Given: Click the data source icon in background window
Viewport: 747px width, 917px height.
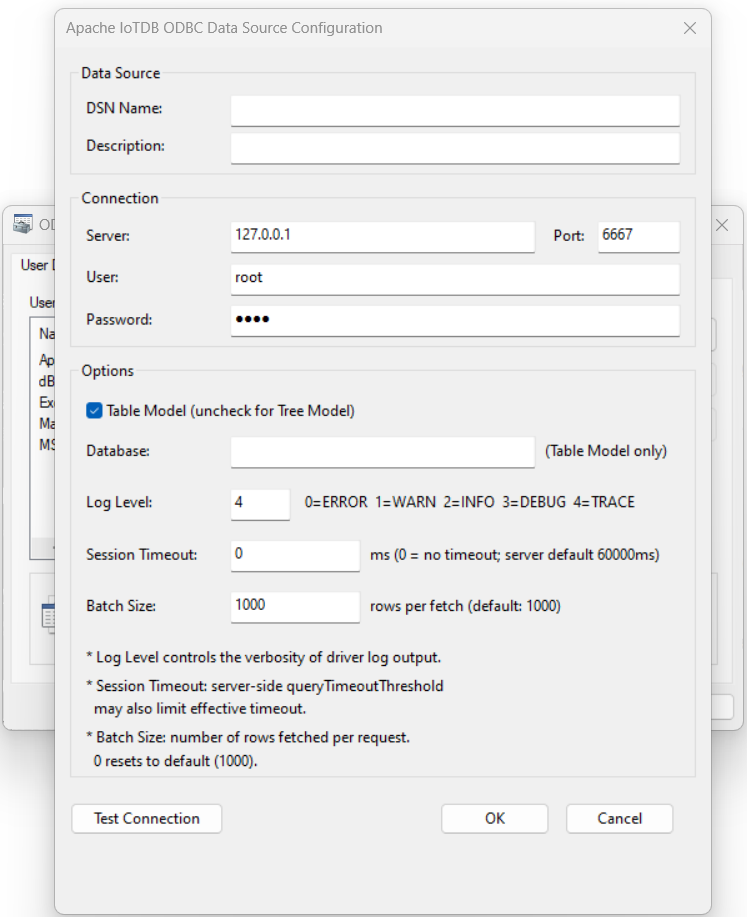Looking at the screenshot, I should (47, 617).
